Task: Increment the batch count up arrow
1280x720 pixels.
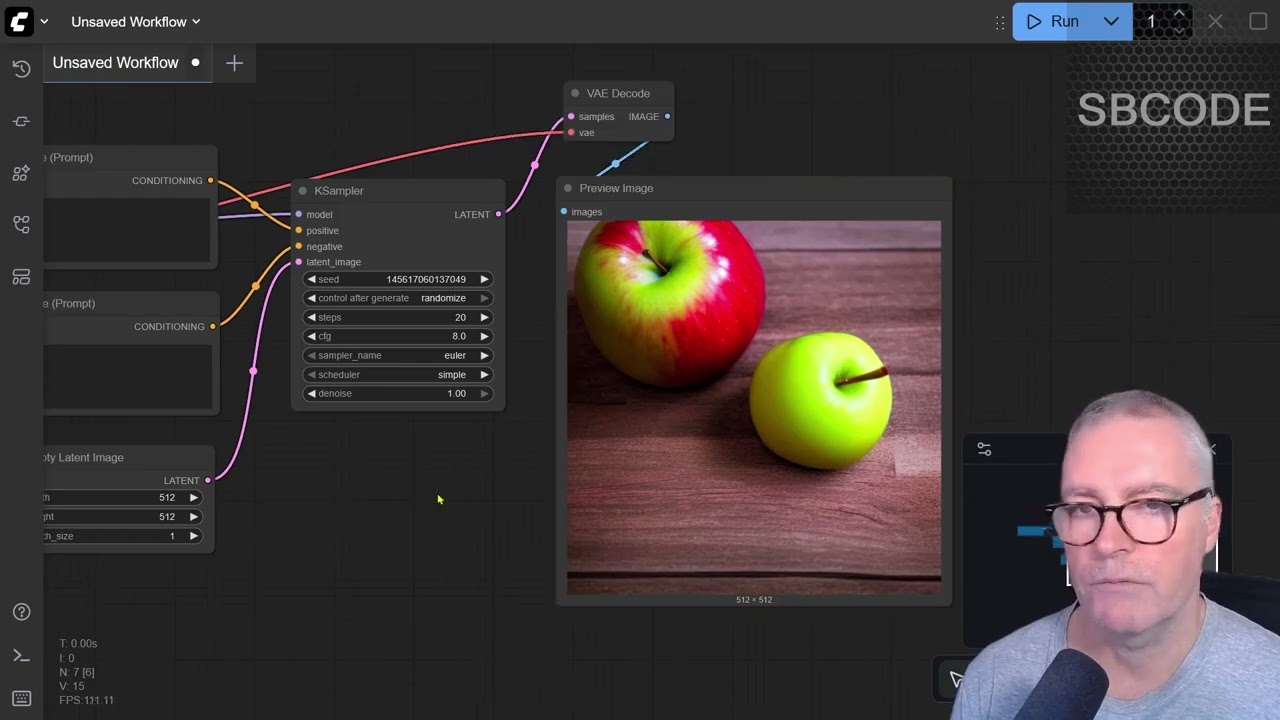Action: pyautogui.click(x=1179, y=14)
